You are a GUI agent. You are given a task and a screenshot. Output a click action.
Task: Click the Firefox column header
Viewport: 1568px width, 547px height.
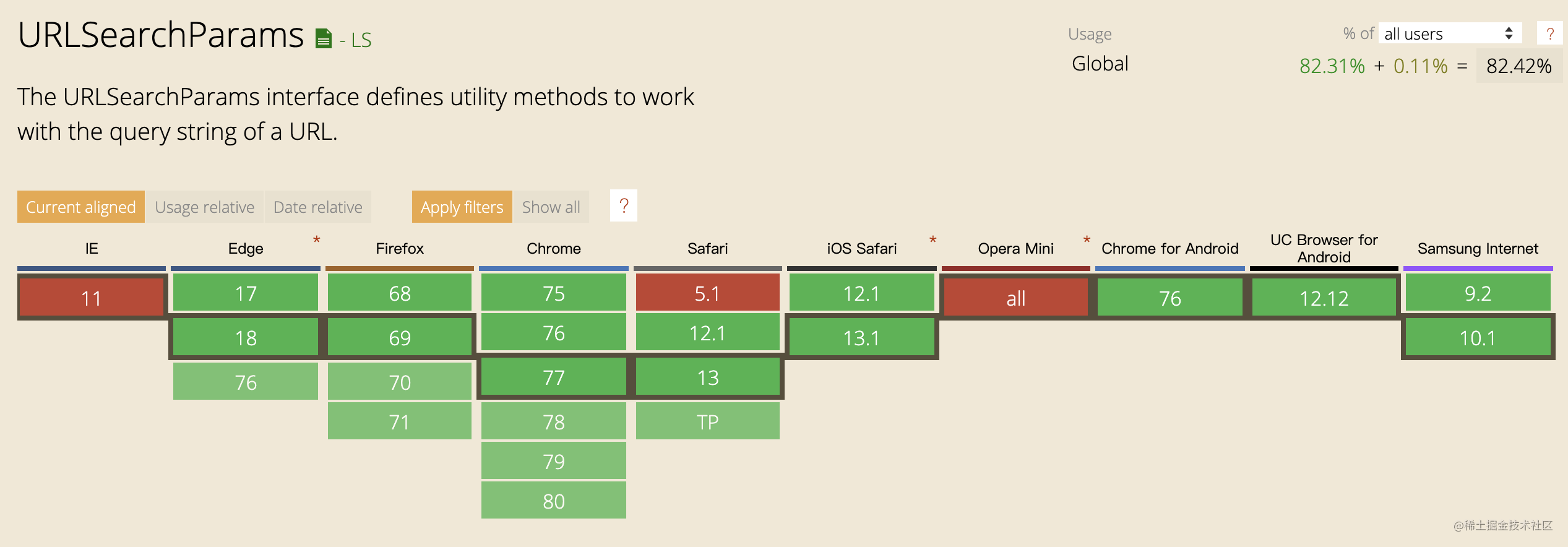click(x=400, y=248)
